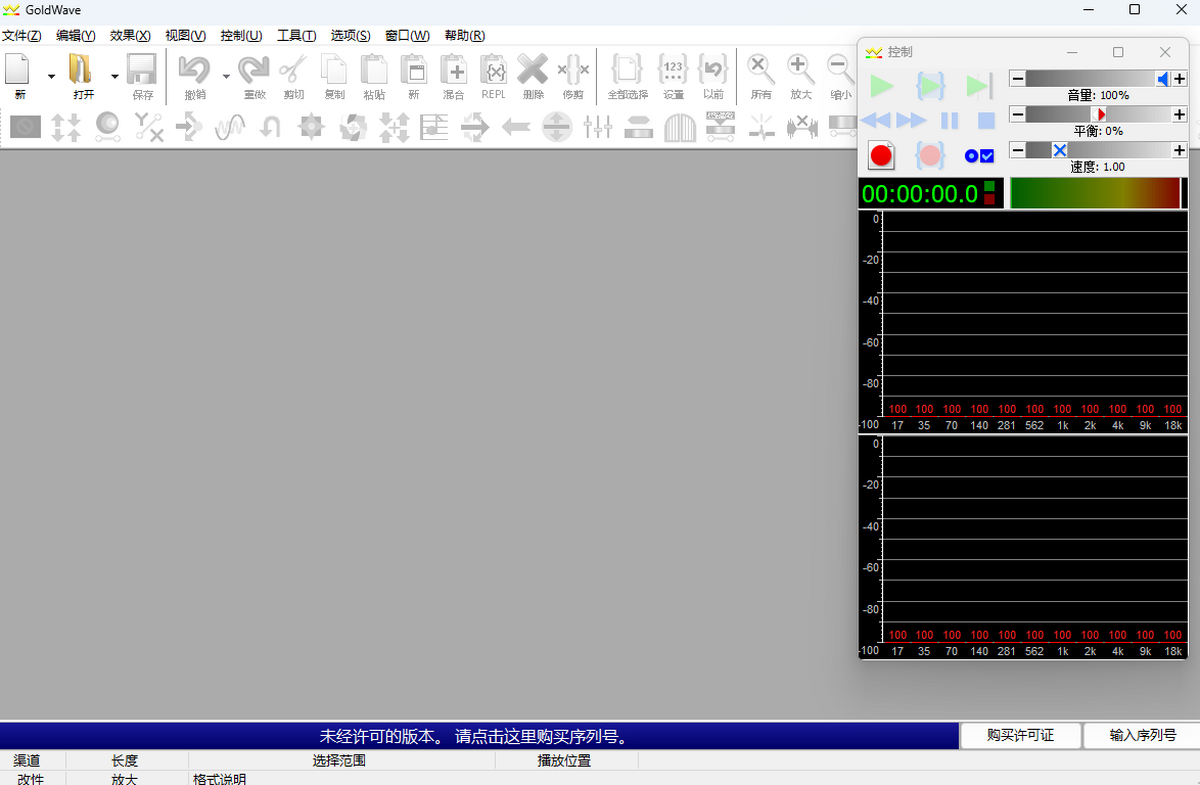
Task: Click the 购买许可证 button
Action: (1020, 735)
